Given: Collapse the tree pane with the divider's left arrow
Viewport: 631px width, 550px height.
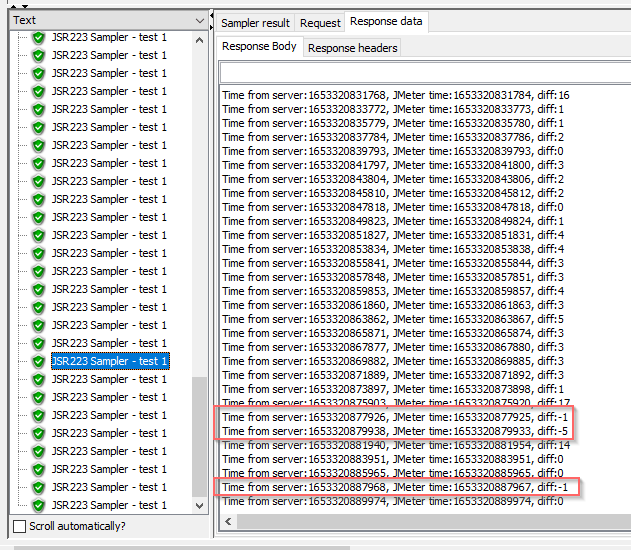Looking at the screenshot, I should coord(212,16).
